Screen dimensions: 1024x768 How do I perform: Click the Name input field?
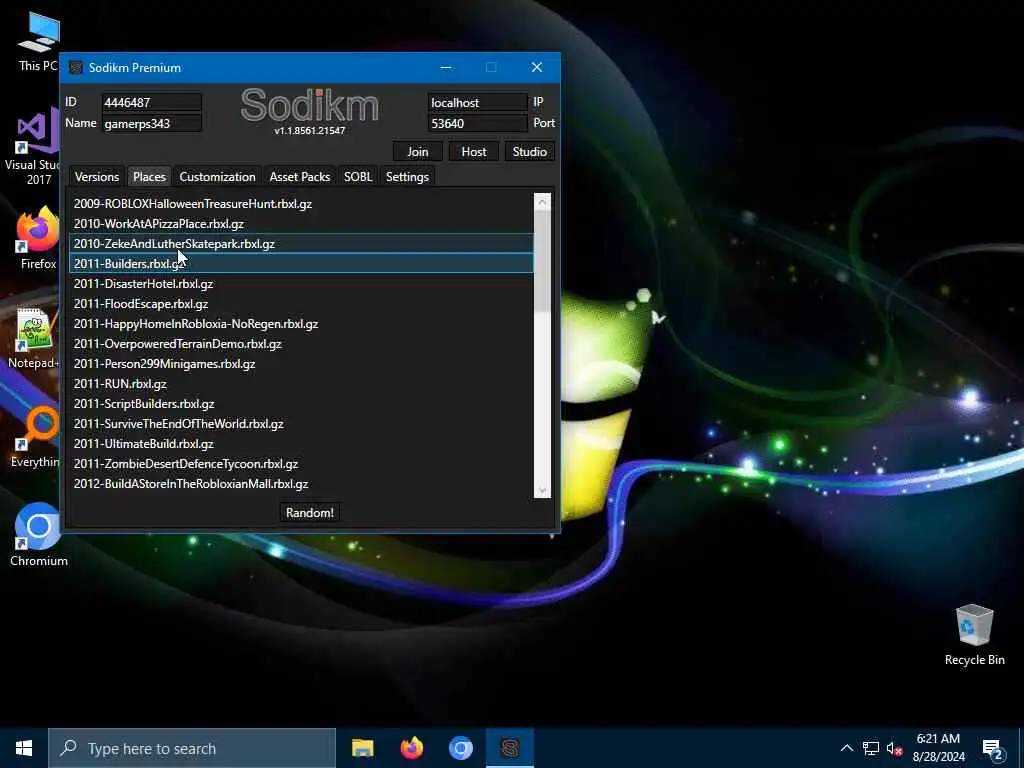(x=152, y=123)
